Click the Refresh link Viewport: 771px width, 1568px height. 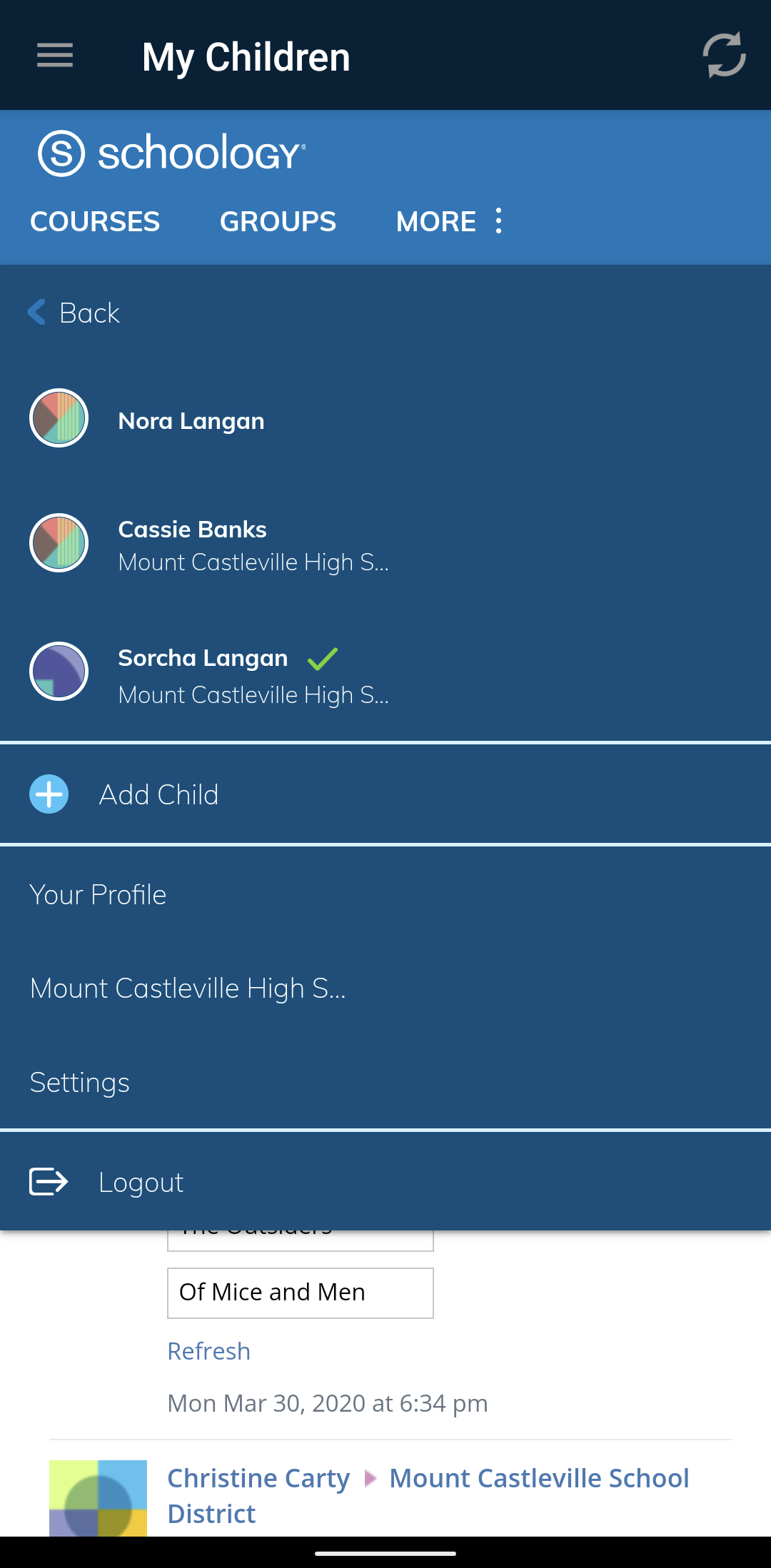coord(208,1351)
